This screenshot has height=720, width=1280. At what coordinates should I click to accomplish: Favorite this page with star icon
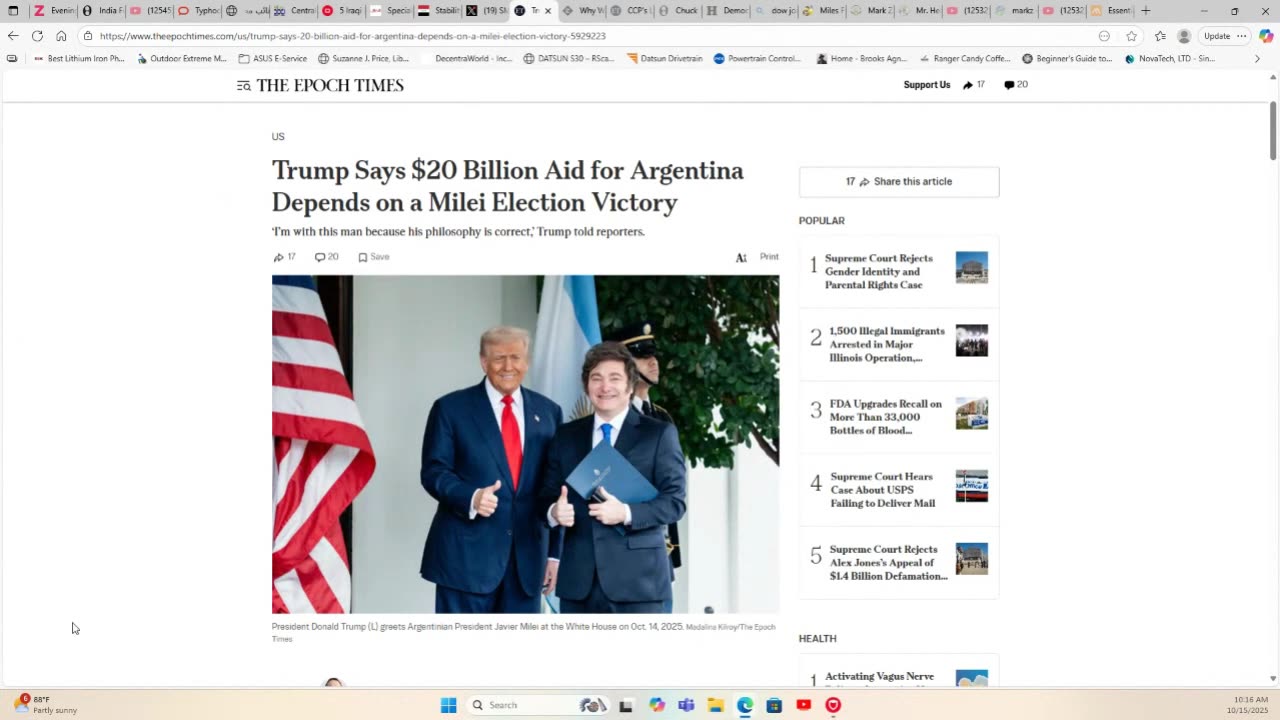1132,36
